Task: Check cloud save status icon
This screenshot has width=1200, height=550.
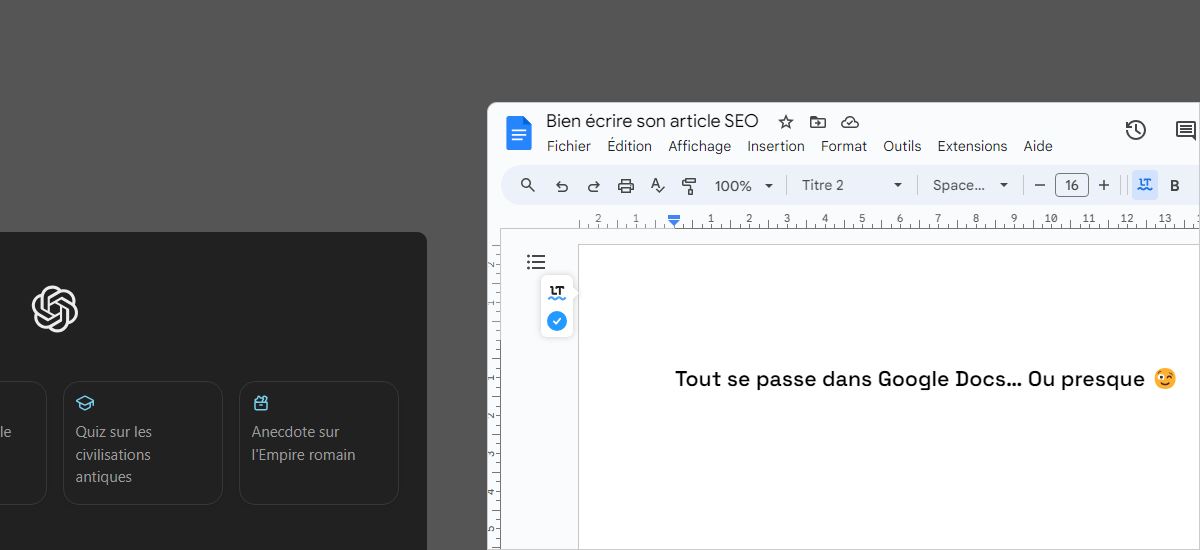Action: pos(850,122)
